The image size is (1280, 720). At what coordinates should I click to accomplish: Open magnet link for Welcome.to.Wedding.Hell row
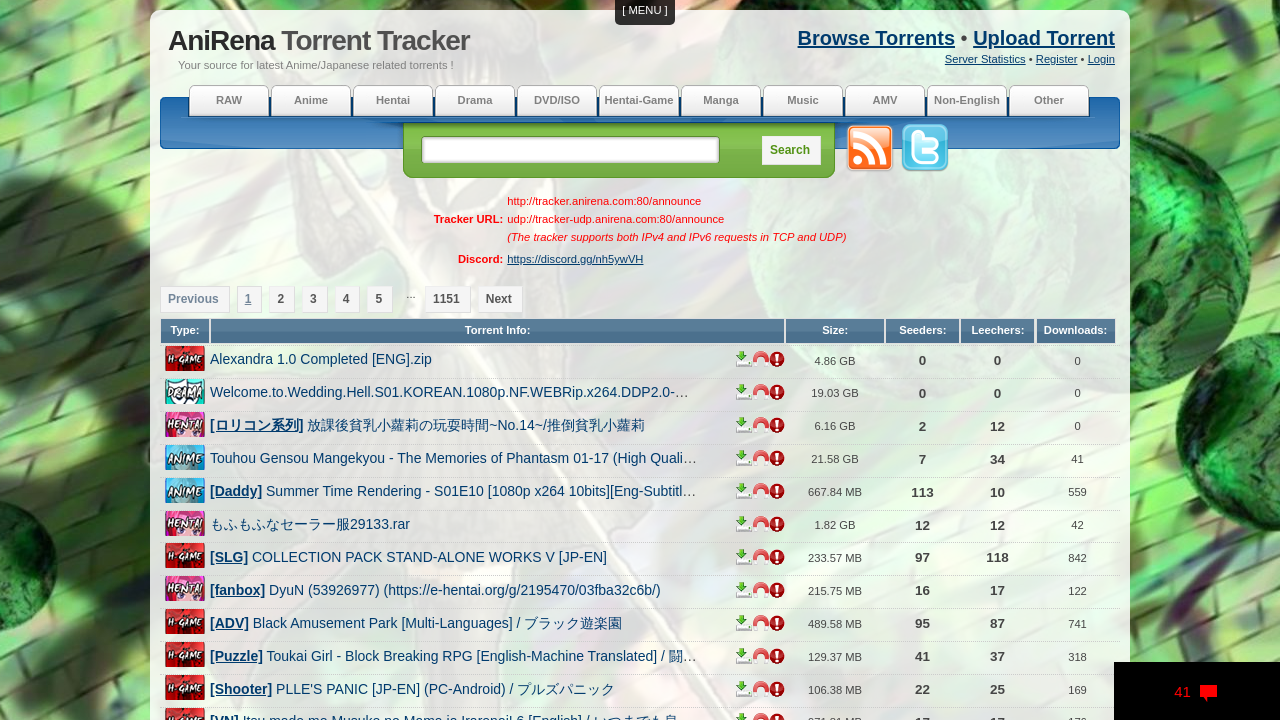point(761,392)
